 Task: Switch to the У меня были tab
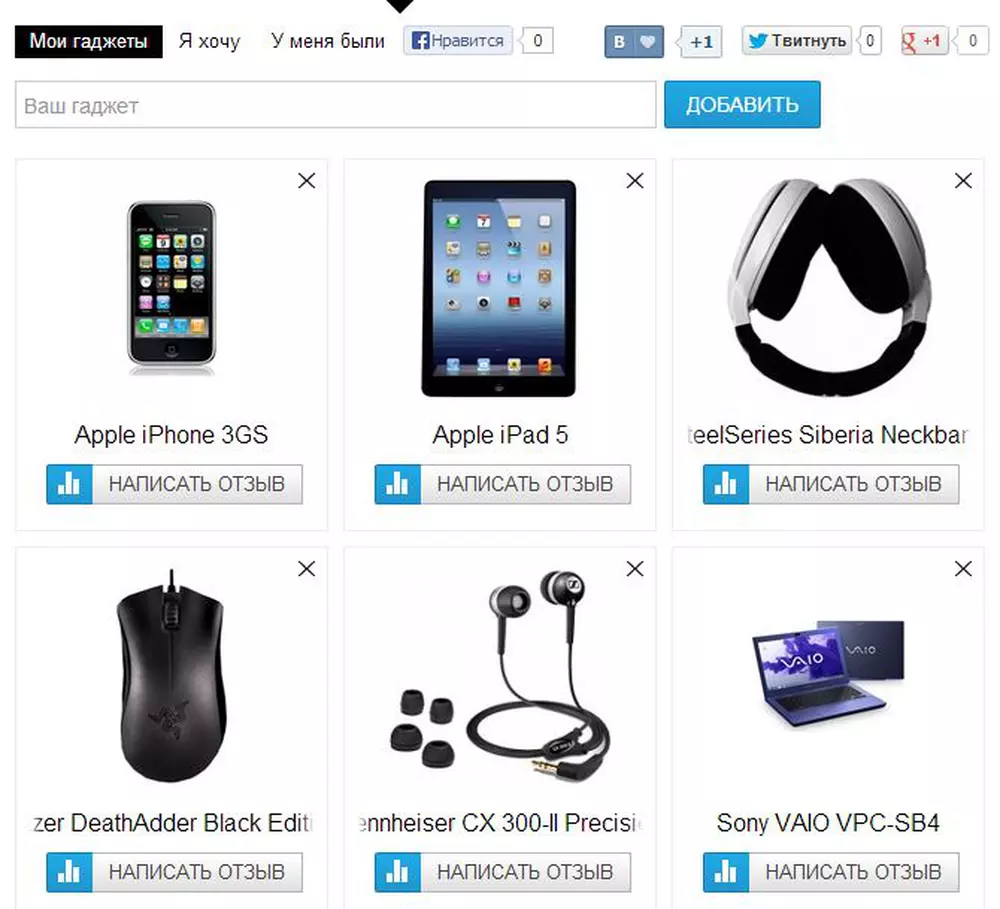tap(328, 41)
